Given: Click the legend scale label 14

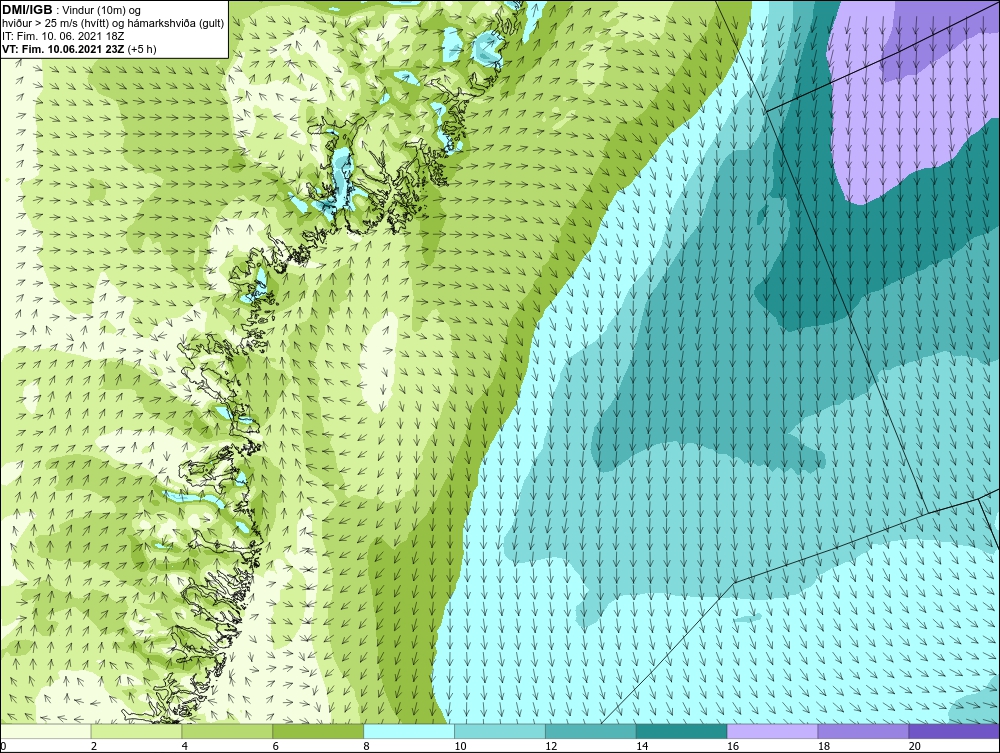Looking at the screenshot, I should 642,746.
